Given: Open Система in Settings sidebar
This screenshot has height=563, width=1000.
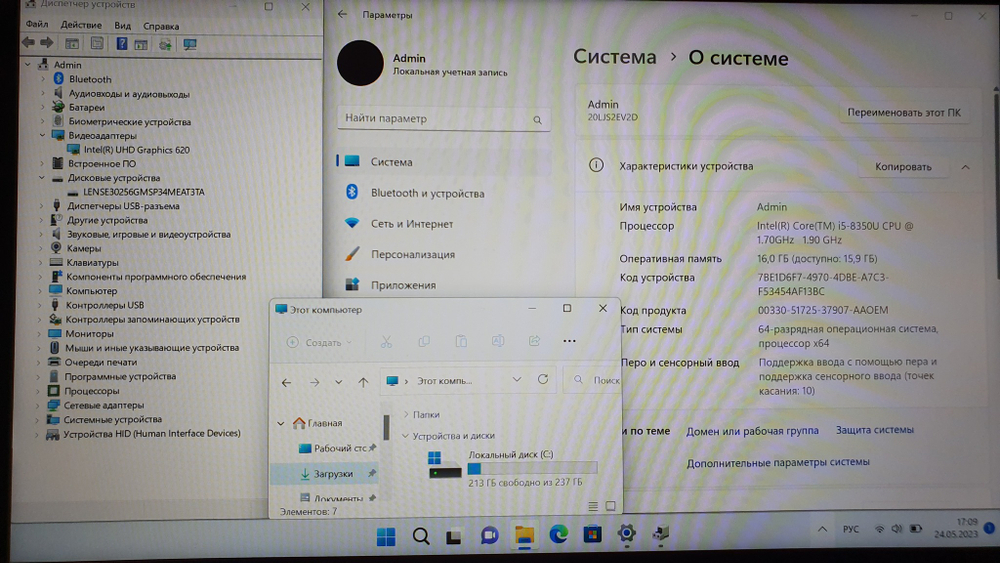Looking at the screenshot, I should click(x=444, y=162).
